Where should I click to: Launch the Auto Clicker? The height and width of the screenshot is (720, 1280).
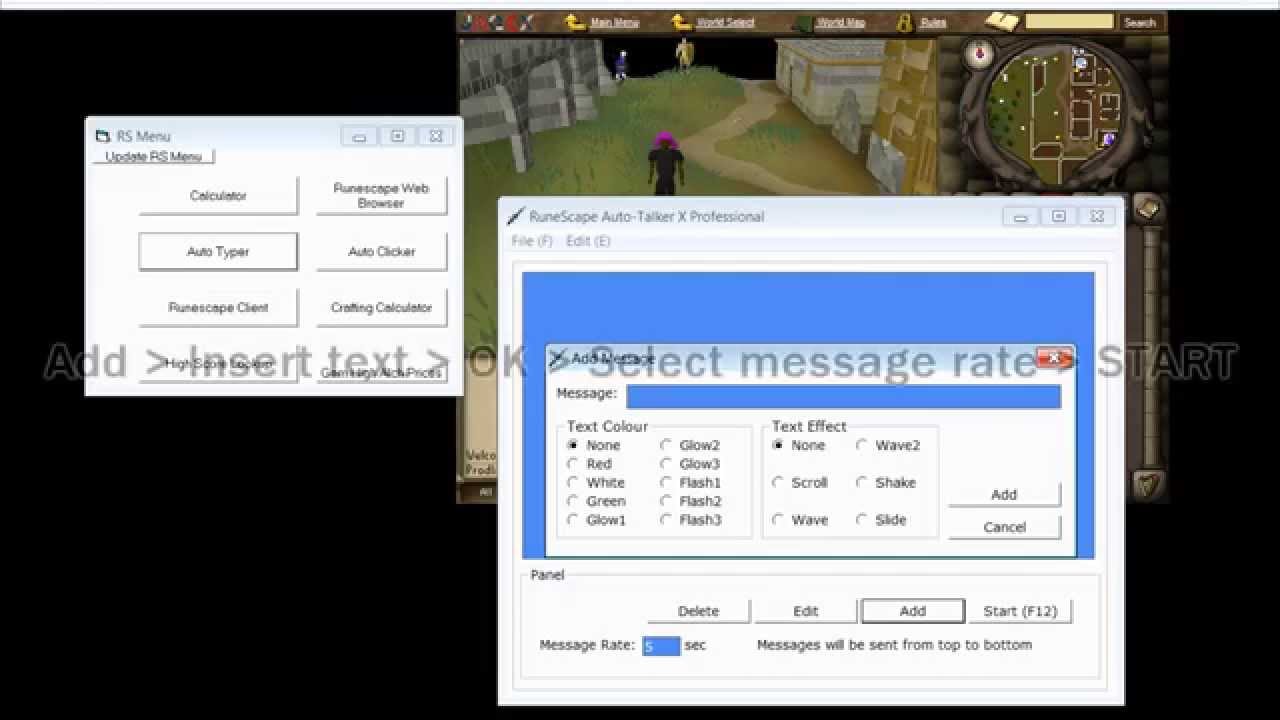pyautogui.click(x=381, y=251)
